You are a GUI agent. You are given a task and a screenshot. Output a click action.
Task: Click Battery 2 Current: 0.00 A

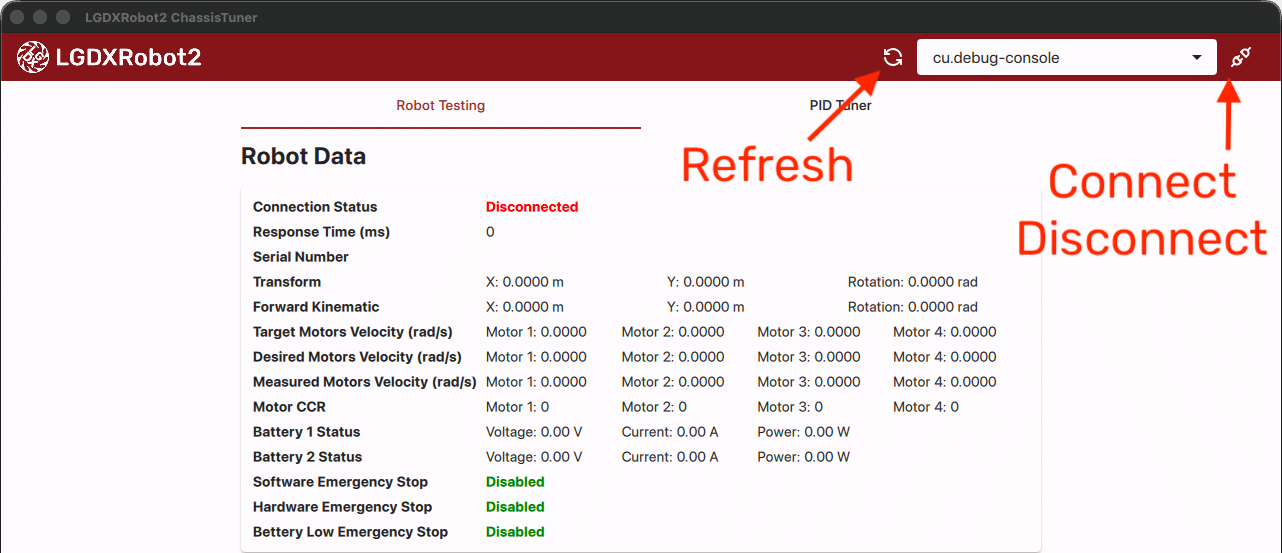pos(670,457)
